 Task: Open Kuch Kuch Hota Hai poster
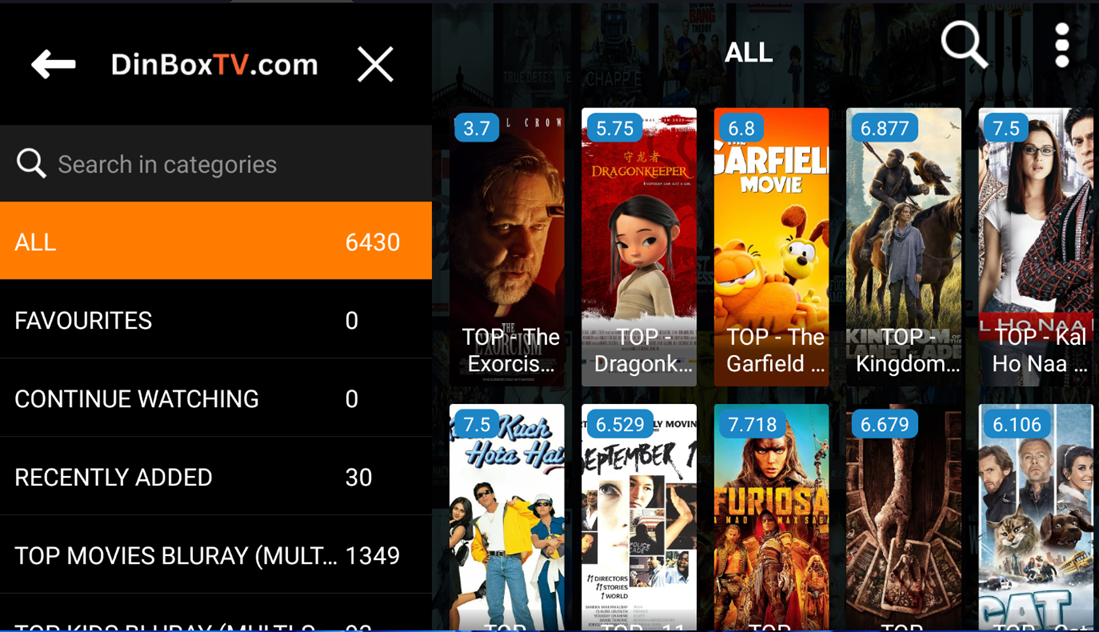(507, 517)
